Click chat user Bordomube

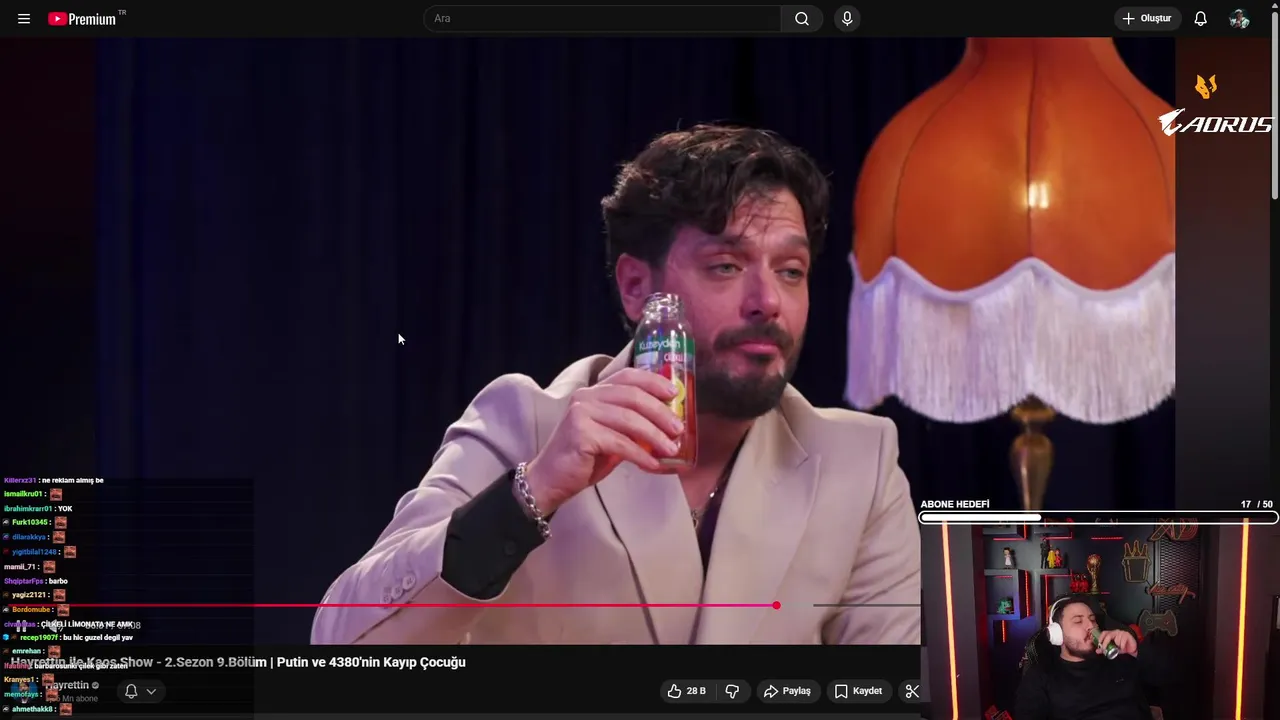[x=30, y=609]
